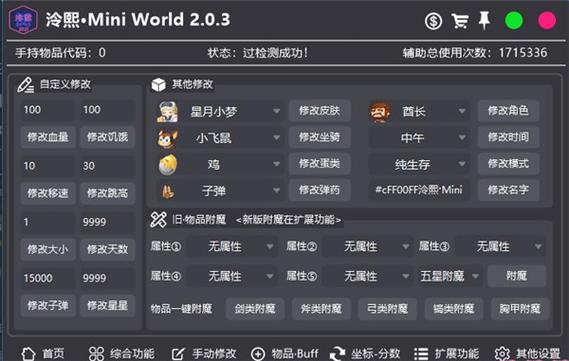
Task: Open the 其他设置 tab
Action: (528, 353)
